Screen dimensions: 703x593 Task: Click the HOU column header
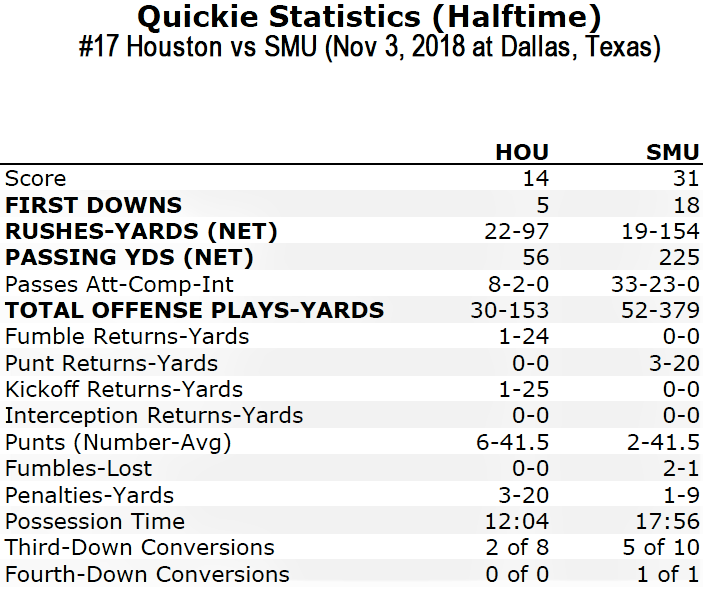[x=522, y=152]
